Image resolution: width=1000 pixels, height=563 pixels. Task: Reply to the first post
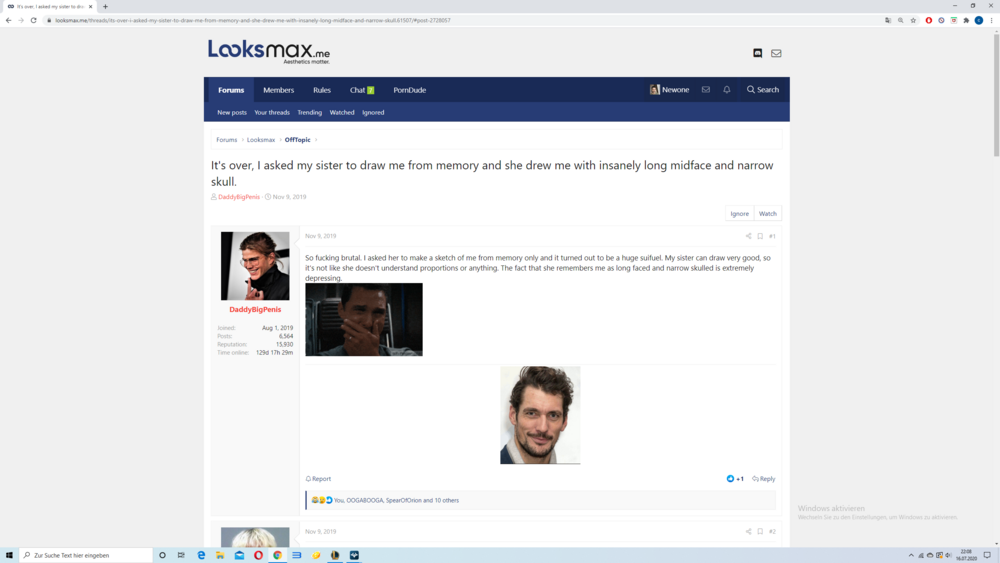pos(764,479)
